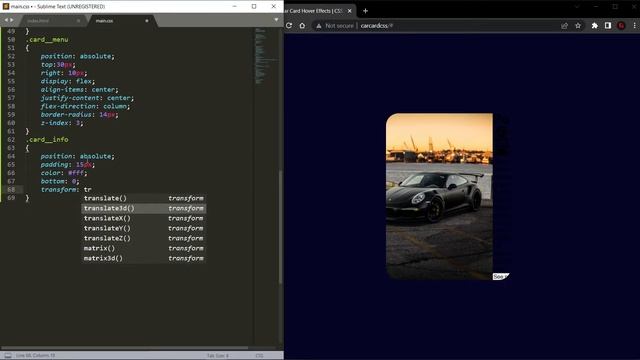Click the Chrome address bar URL
This screenshot has height=360, width=640.
376,26
